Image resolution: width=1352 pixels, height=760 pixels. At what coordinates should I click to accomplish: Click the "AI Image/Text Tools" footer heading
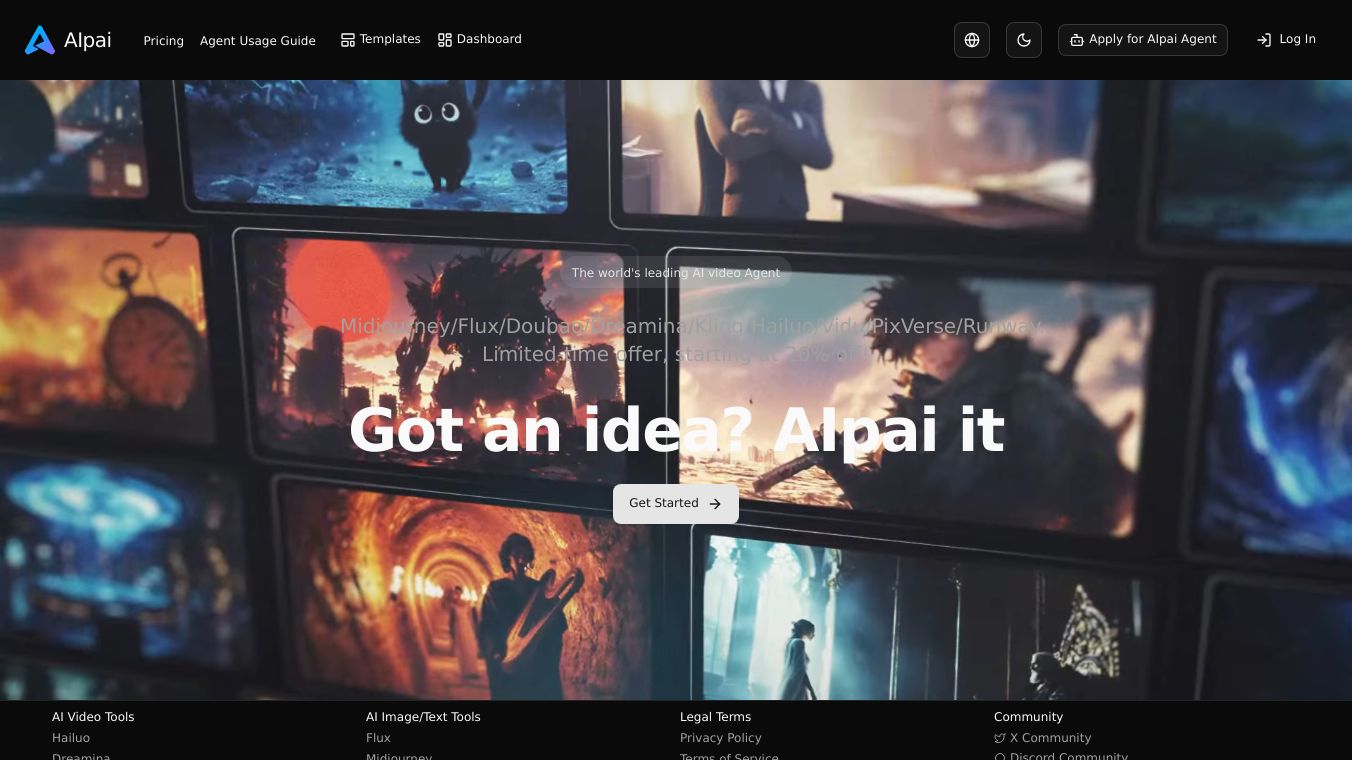coord(423,717)
